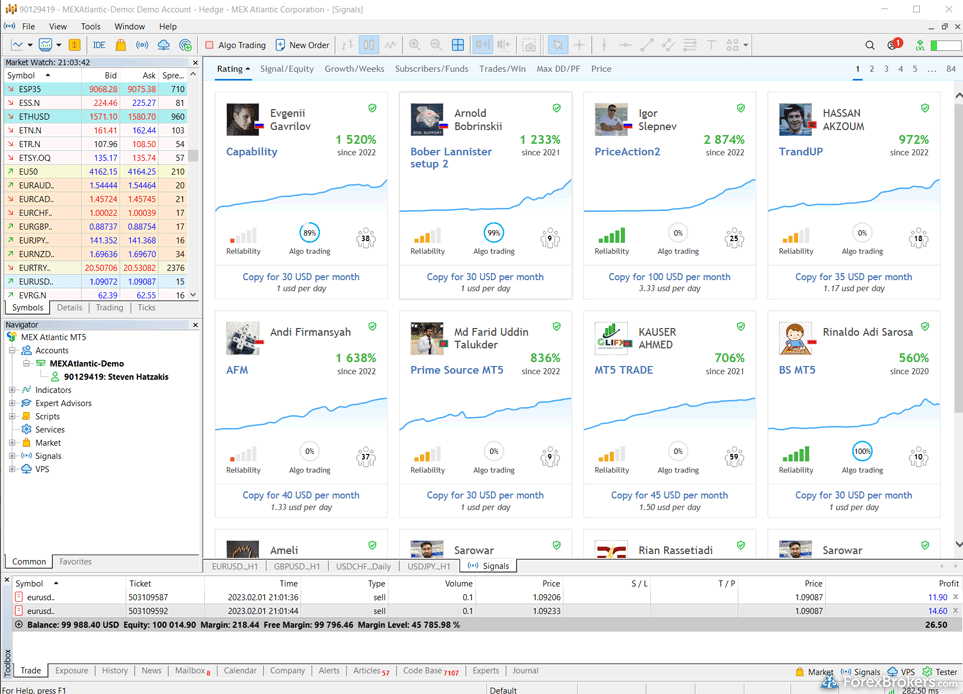Copy PriceAction2 signal for 100 USD

pos(669,277)
